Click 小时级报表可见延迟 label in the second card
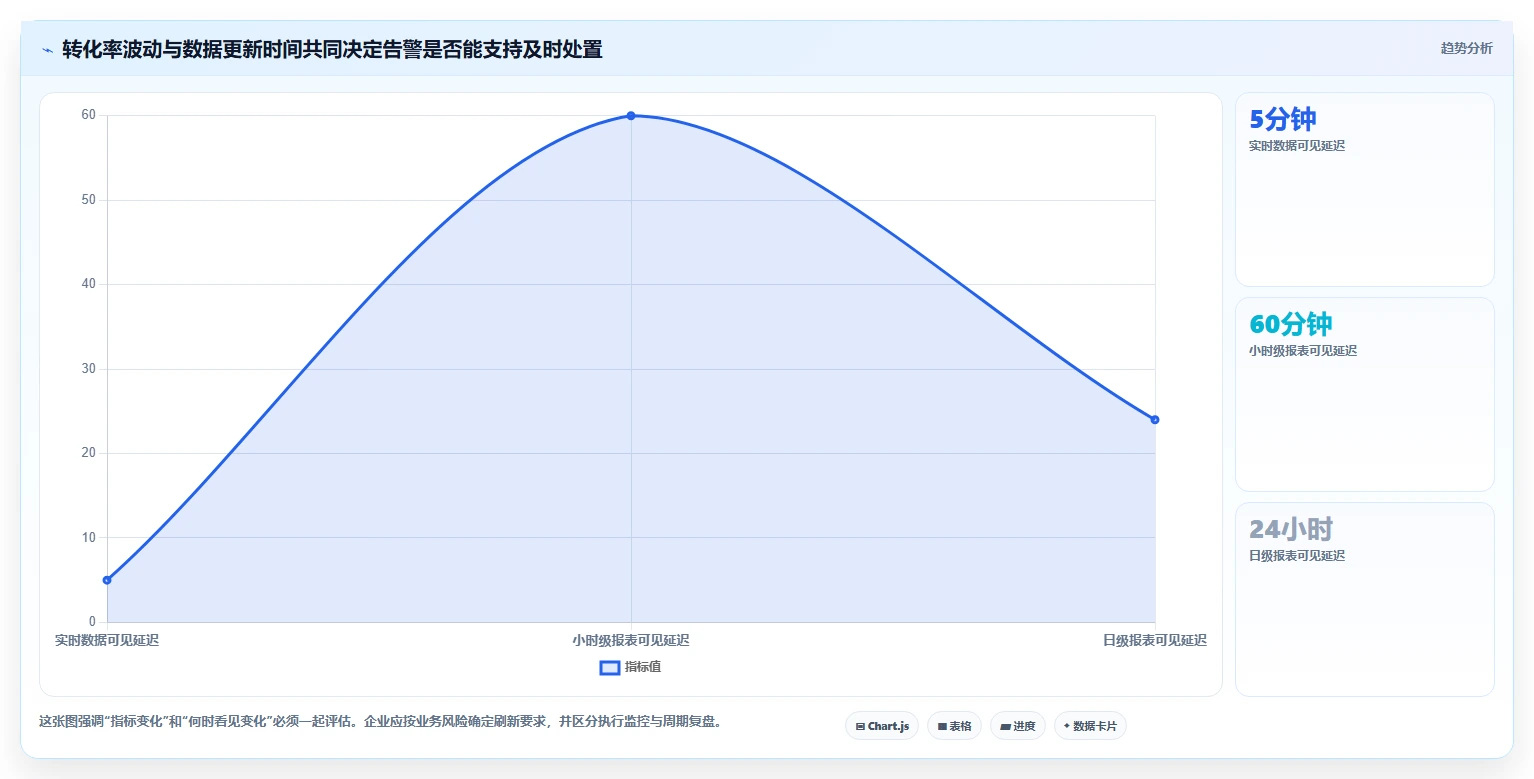Image resolution: width=1534 pixels, height=779 pixels. 1303,351
